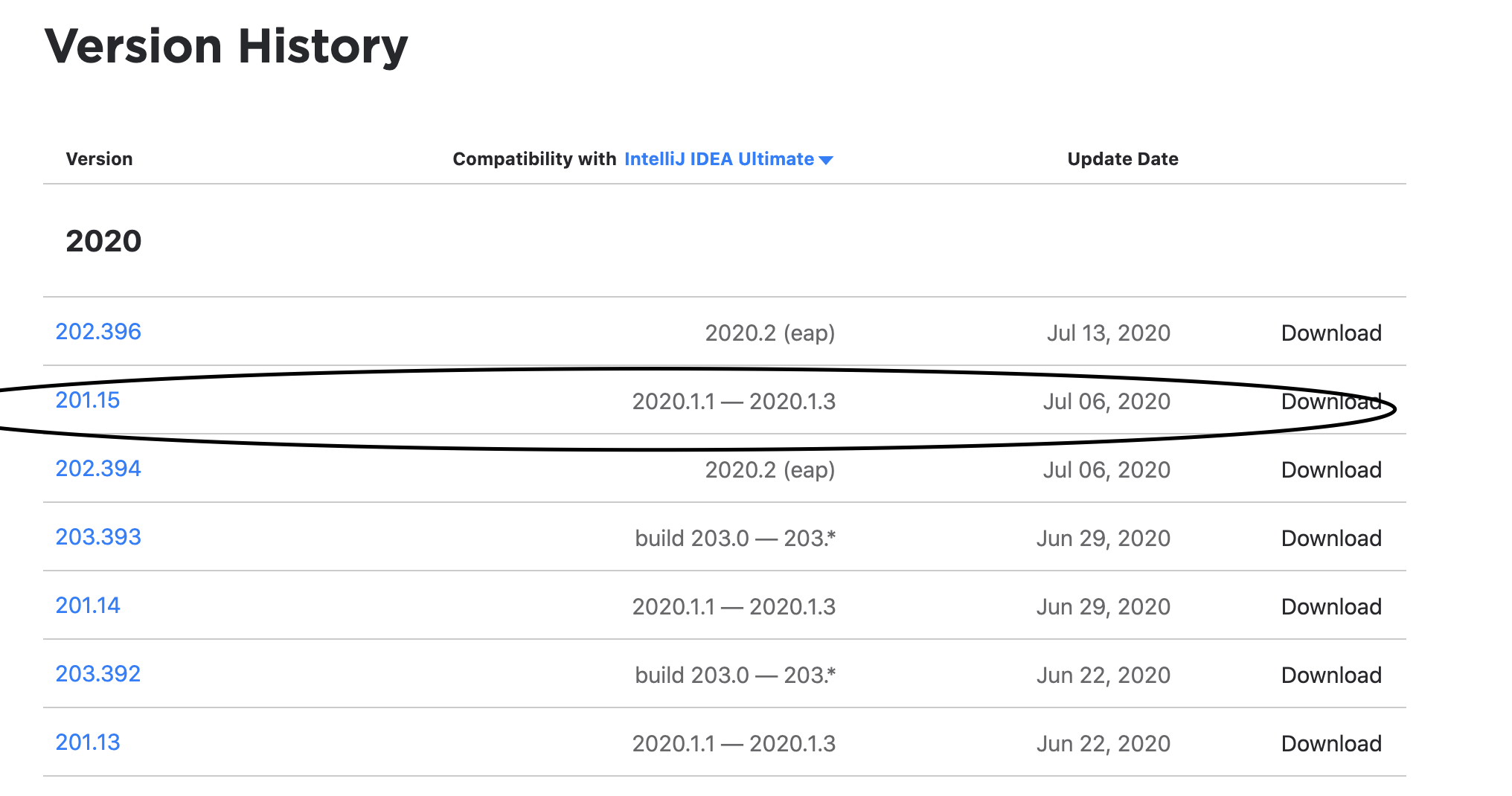Open version 203.393 details

click(x=97, y=537)
